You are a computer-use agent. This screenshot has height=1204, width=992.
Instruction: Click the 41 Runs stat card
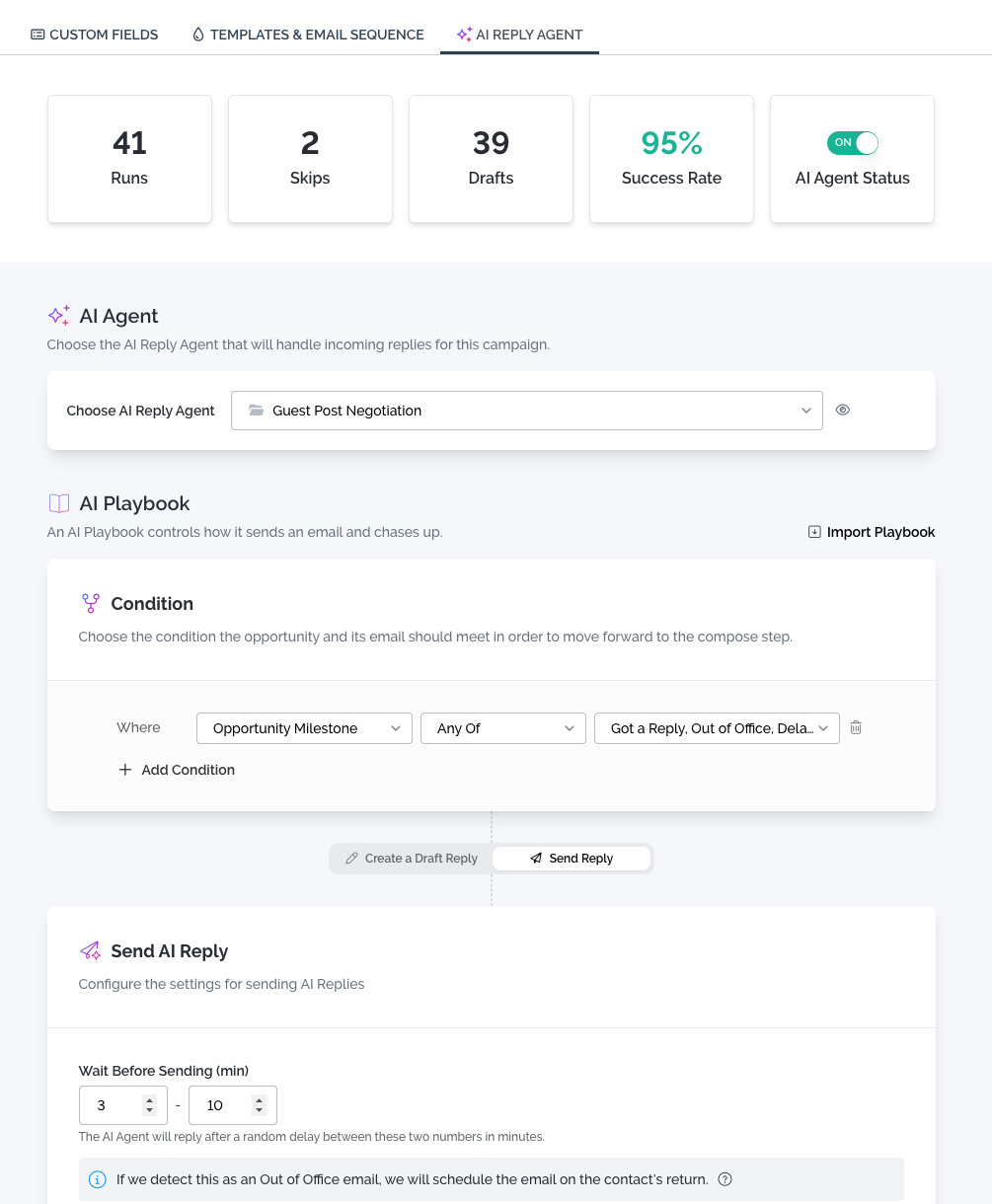click(129, 159)
